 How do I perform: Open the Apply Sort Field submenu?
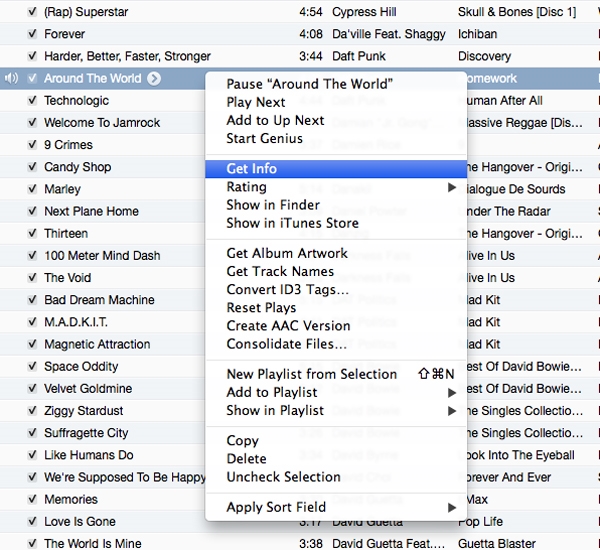coord(452,508)
